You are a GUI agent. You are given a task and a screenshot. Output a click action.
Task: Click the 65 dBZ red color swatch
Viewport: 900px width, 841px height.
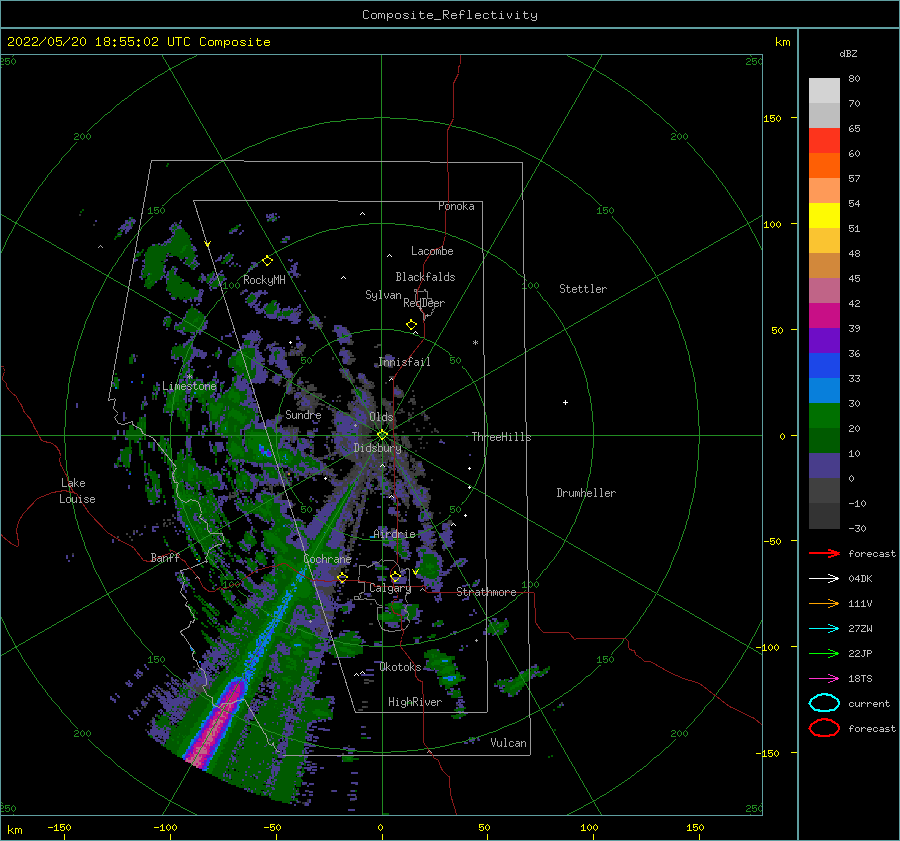[824, 140]
